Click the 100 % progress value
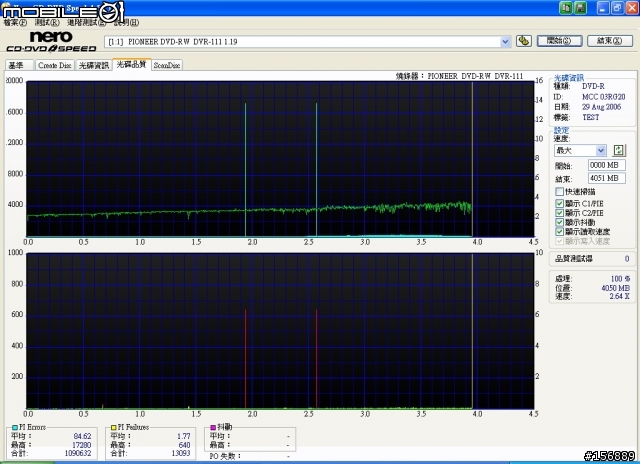The height and width of the screenshot is (464, 640). 620,279
